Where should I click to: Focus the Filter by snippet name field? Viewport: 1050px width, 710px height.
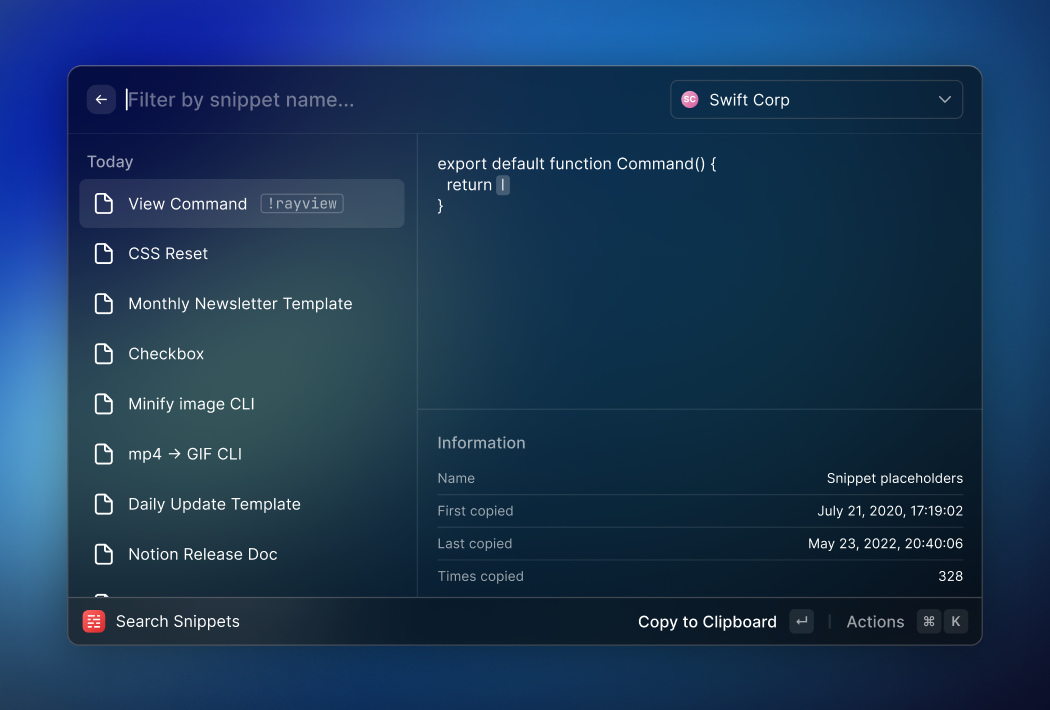coord(390,100)
